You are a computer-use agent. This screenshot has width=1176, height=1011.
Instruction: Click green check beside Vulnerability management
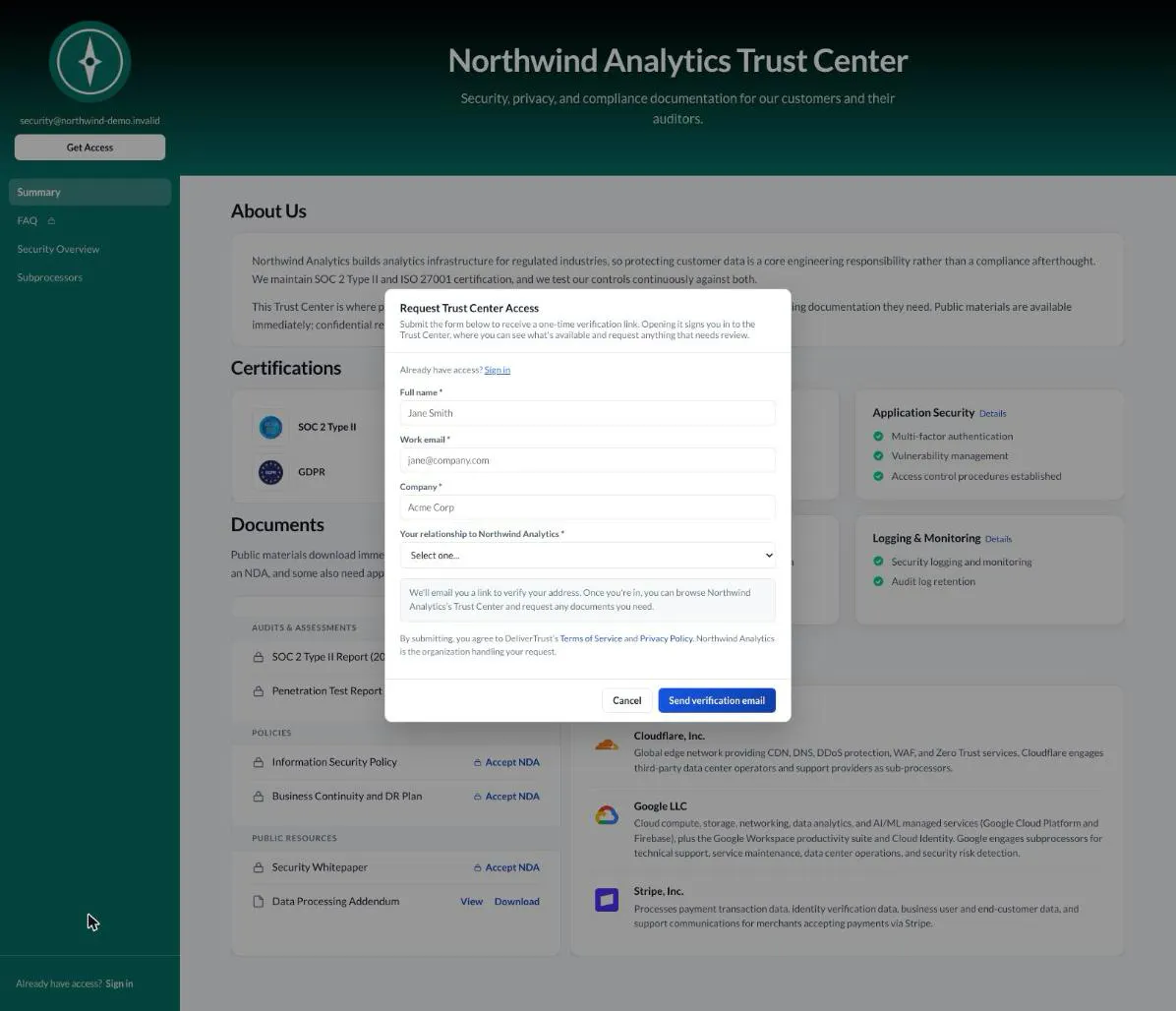(878, 456)
